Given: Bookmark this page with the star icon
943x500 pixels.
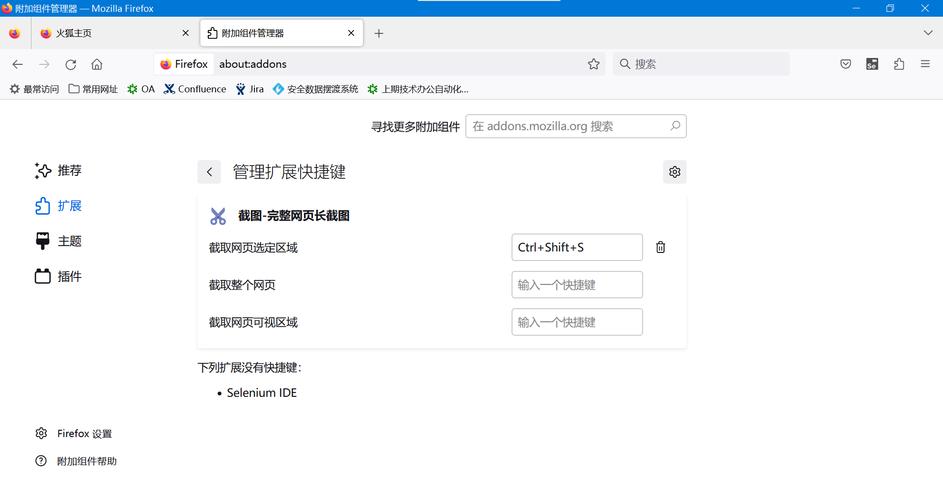Looking at the screenshot, I should [x=594, y=64].
